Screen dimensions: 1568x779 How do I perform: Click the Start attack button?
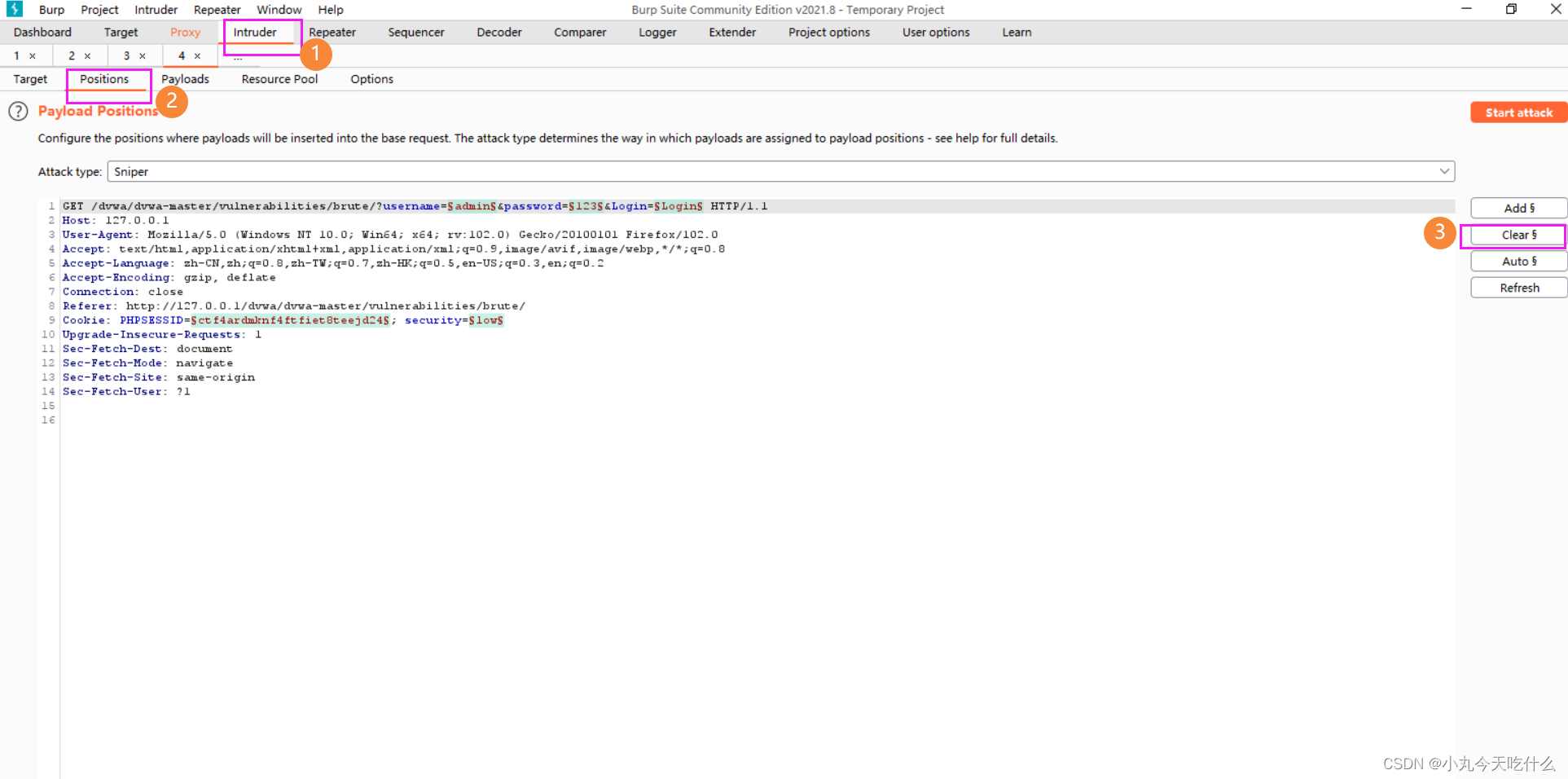[x=1518, y=112]
